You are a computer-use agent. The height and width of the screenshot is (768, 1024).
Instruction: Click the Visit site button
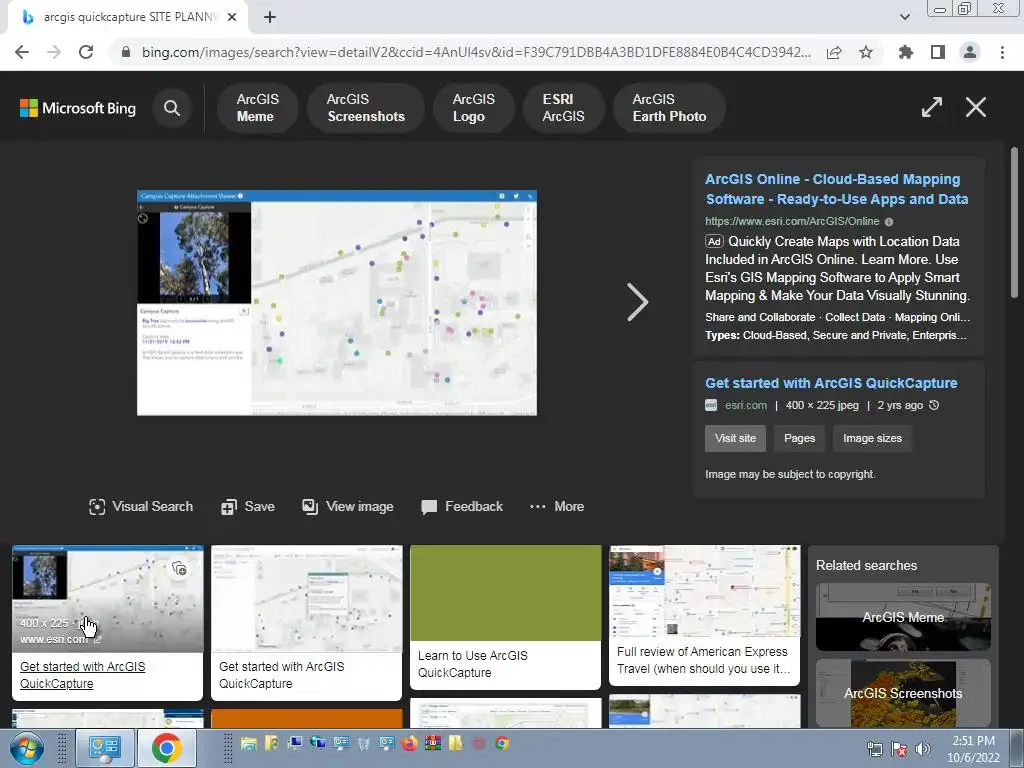click(x=735, y=438)
